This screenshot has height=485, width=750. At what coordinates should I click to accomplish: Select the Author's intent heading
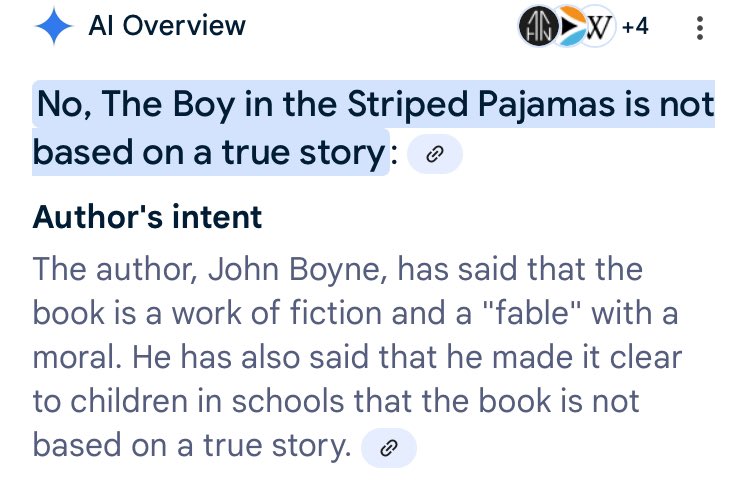pyautogui.click(x=147, y=216)
